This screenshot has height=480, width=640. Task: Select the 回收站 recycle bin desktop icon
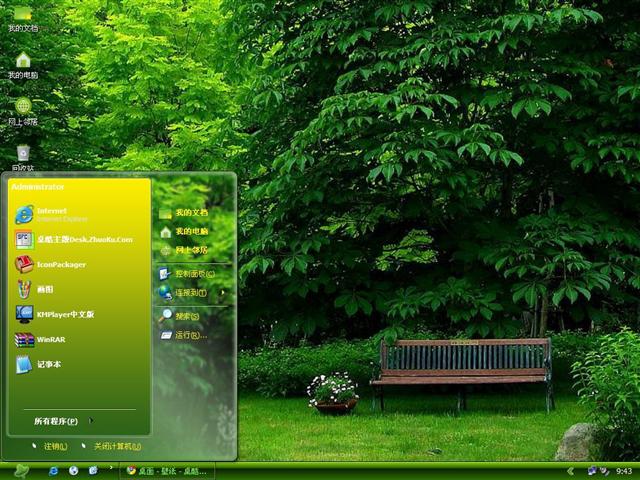pos(23,158)
